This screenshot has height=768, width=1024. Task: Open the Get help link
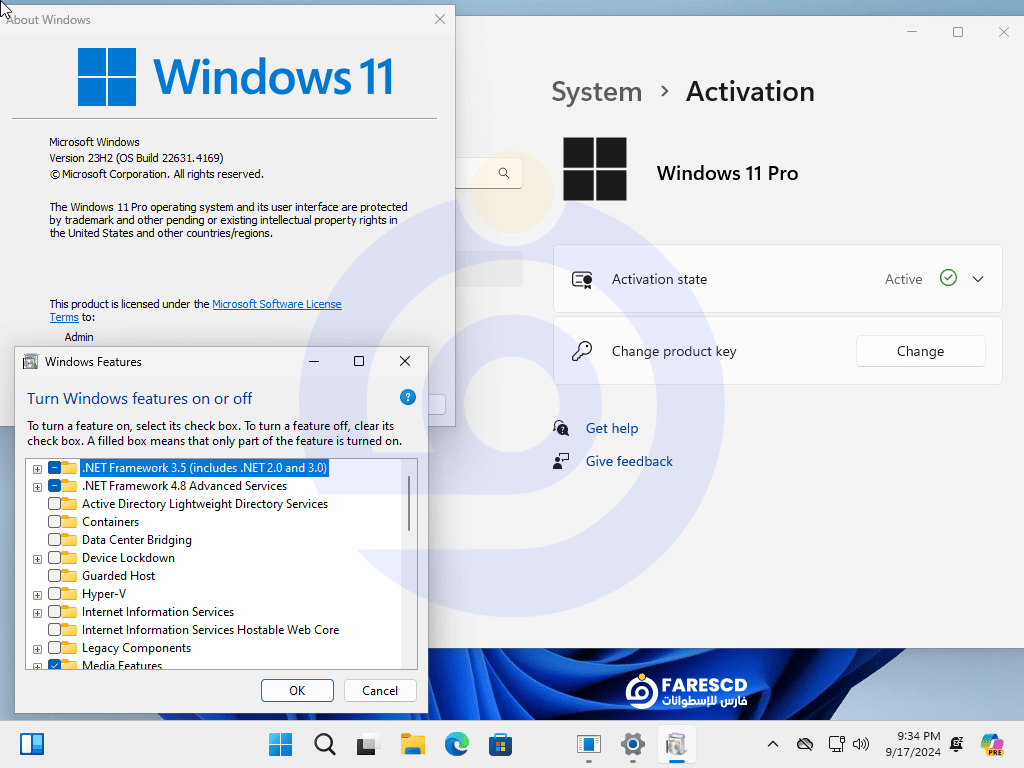[612, 428]
